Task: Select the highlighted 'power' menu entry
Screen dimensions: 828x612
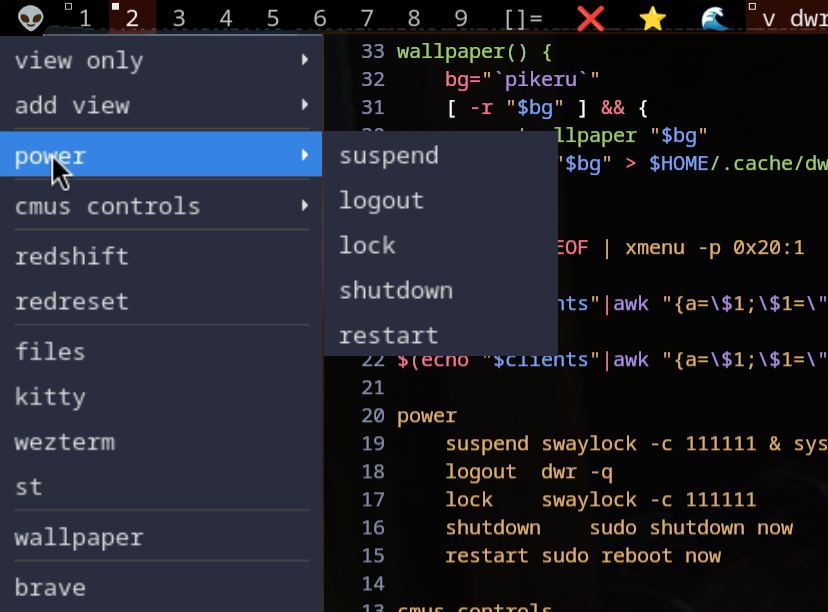Action: (161, 154)
